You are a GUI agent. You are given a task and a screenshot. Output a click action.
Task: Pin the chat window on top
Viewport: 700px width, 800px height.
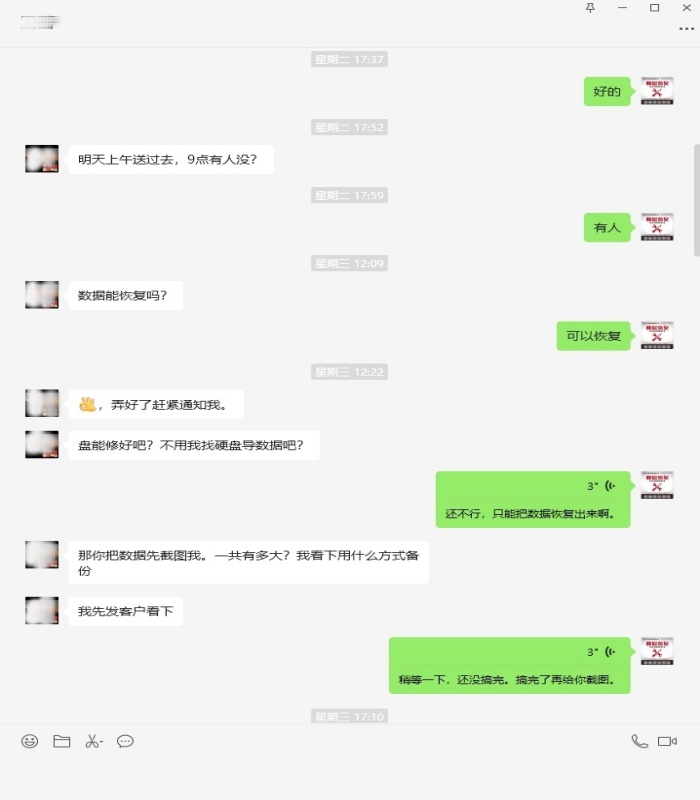[x=590, y=8]
